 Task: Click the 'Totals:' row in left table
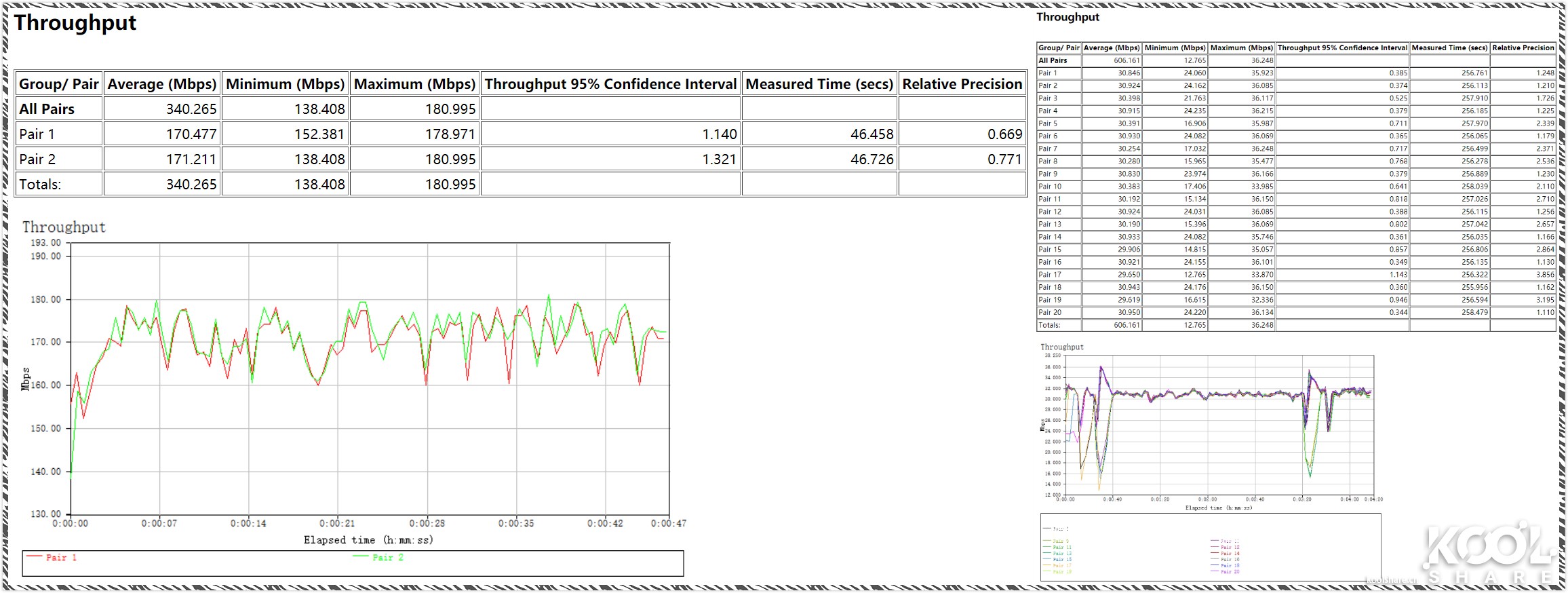pos(40,185)
